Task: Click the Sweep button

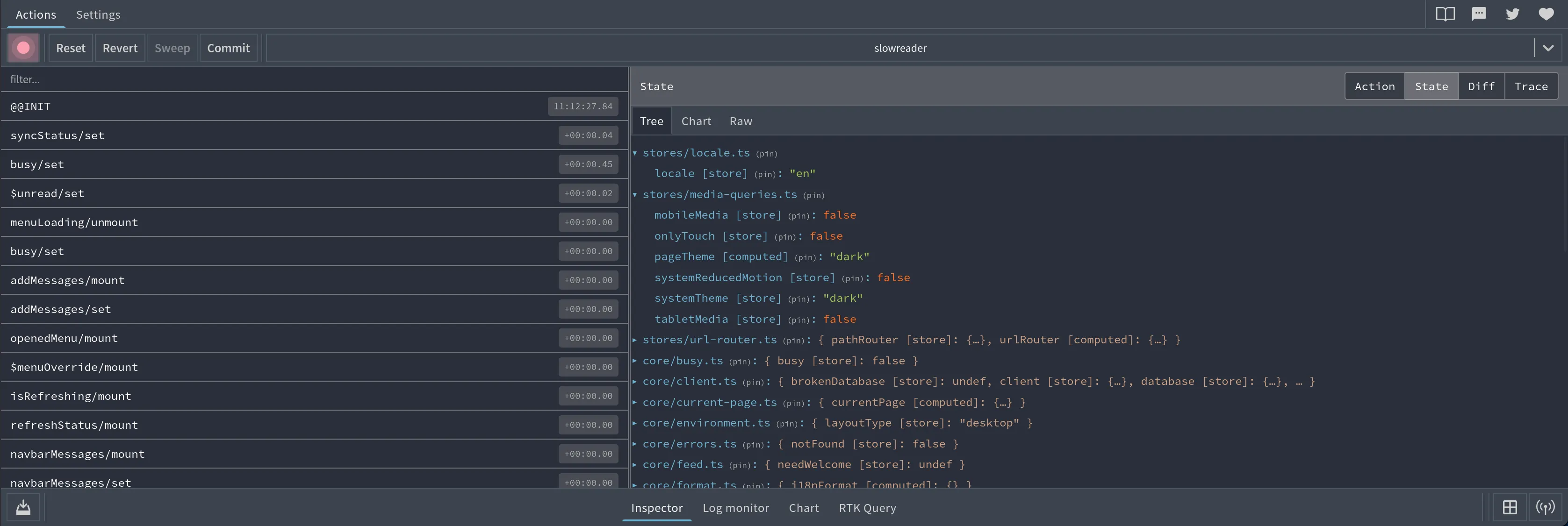Action: click(x=172, y=48)
